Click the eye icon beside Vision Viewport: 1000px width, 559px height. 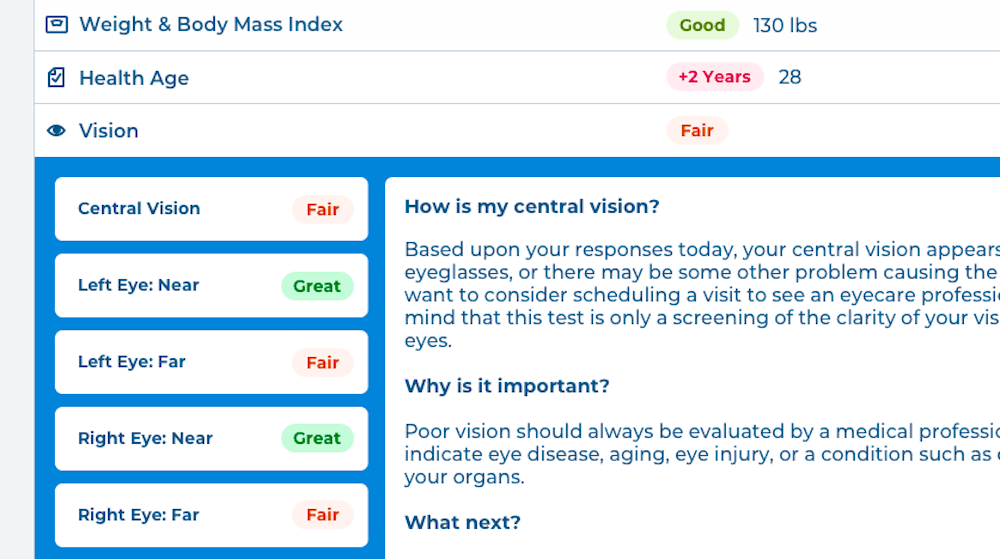tap(56, 131)
